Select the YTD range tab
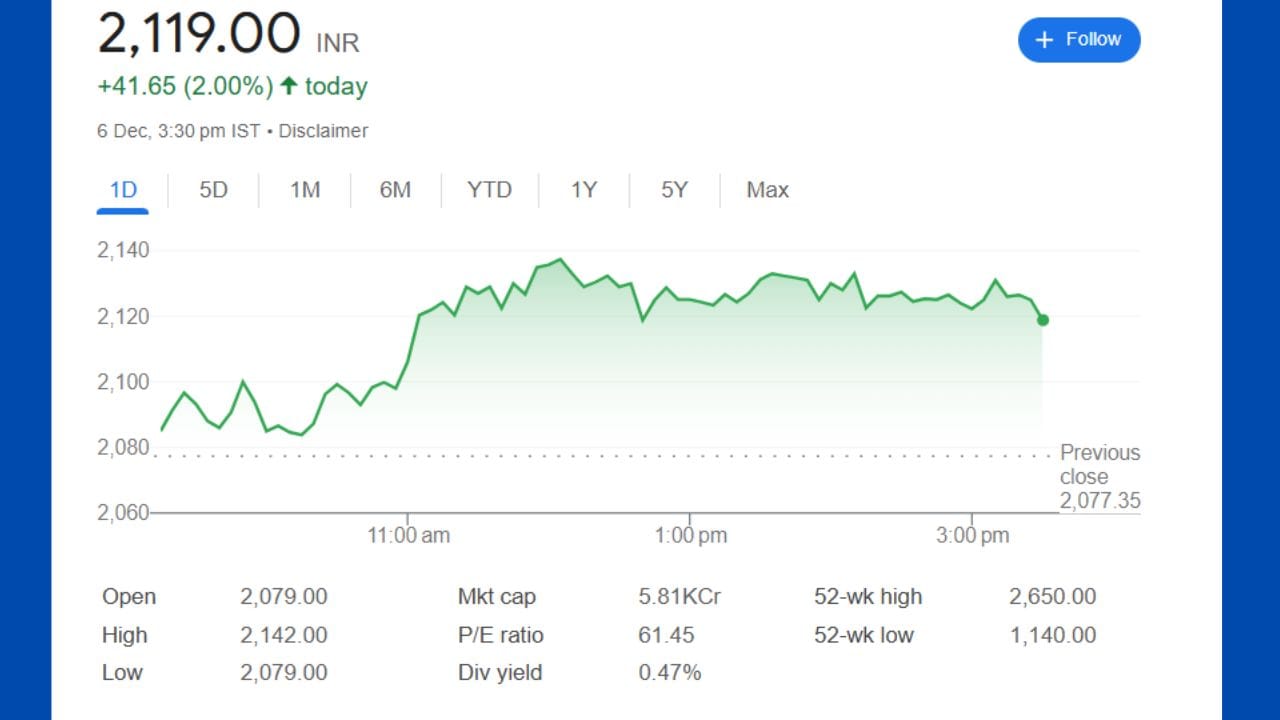This screenshot has width=1280, height=720. click(489, 190)
